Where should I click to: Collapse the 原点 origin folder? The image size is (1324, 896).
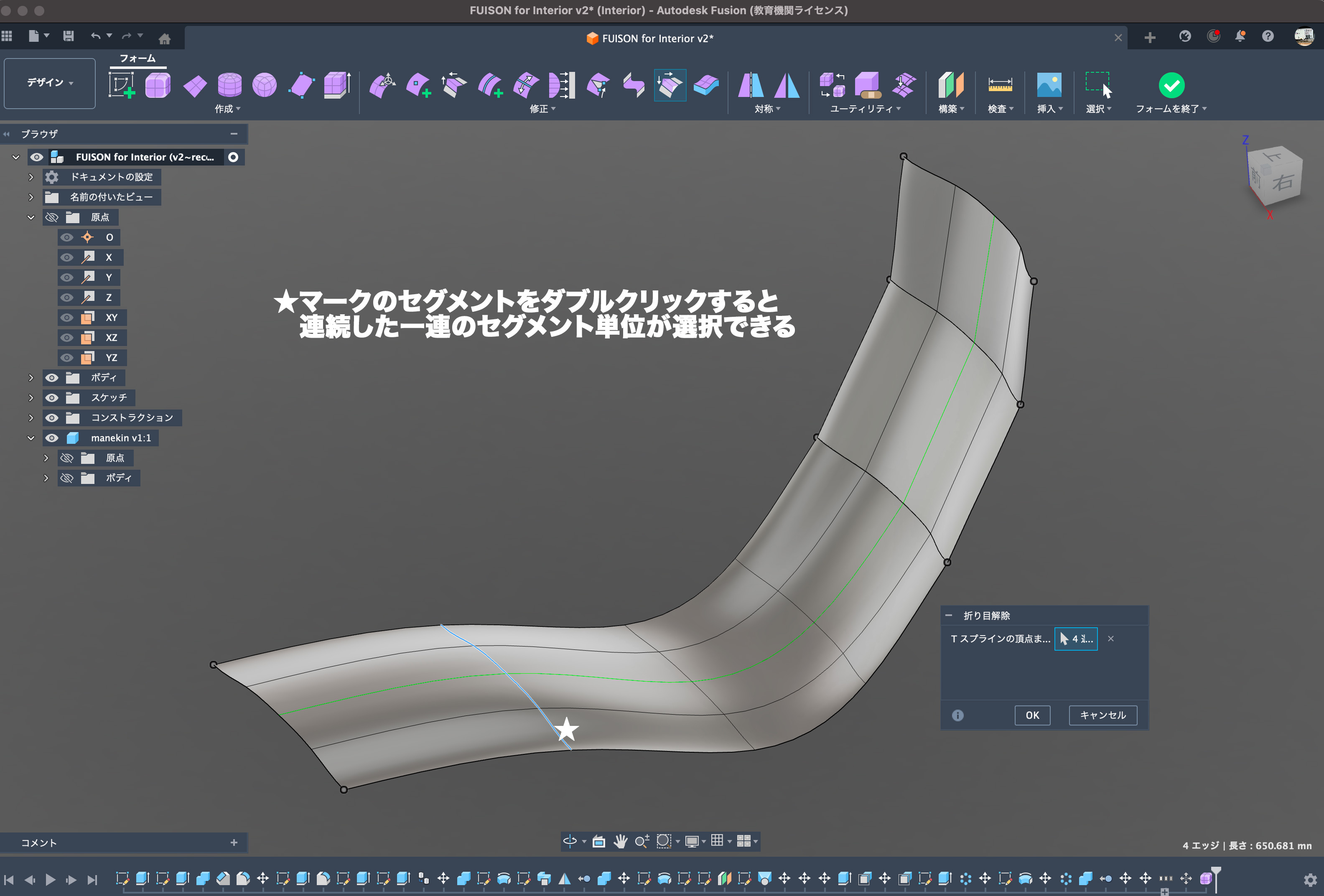coord(31,218)
